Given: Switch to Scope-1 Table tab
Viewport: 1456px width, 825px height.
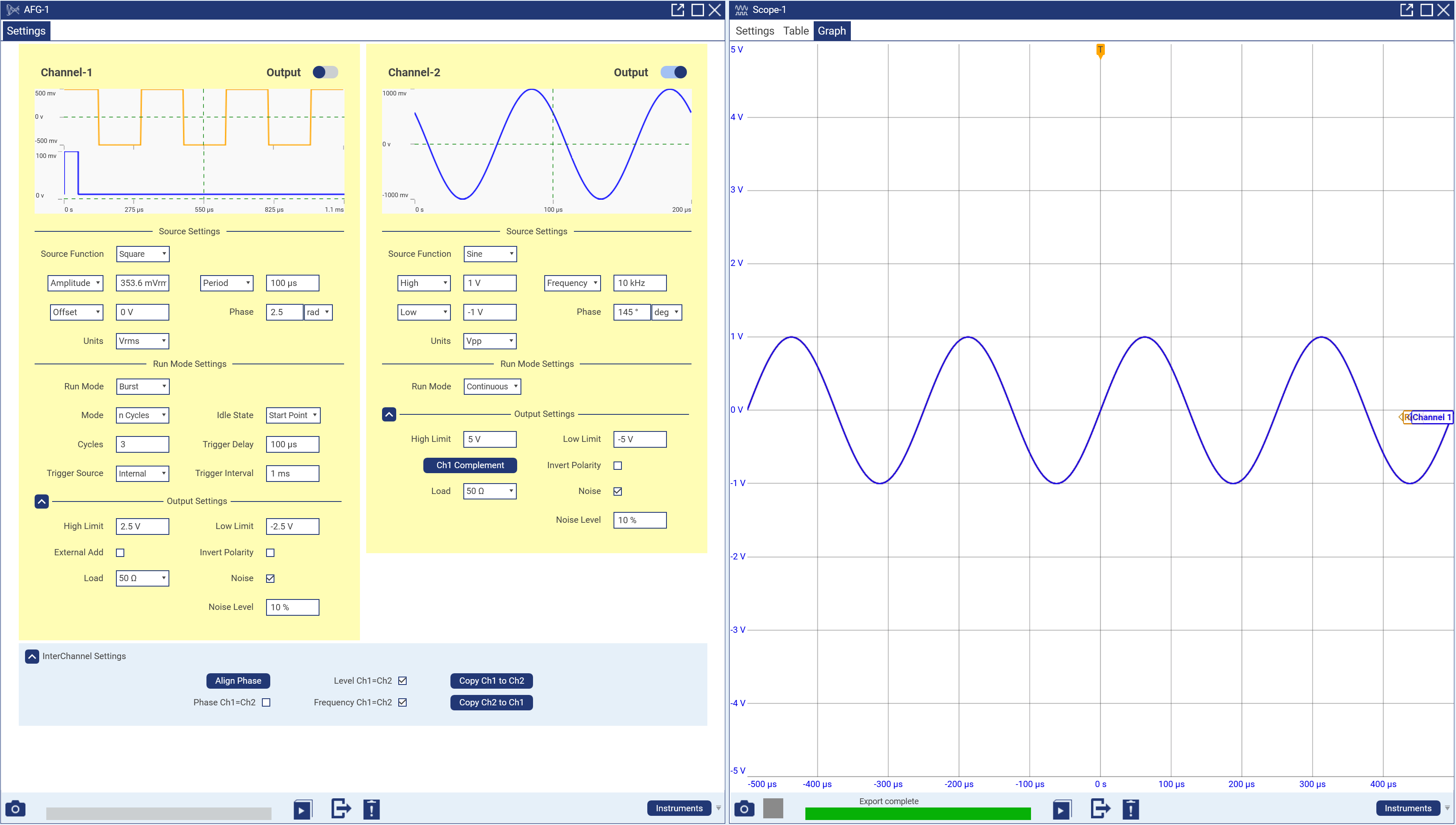Looking at the screenshot, I should click(796, 30).
